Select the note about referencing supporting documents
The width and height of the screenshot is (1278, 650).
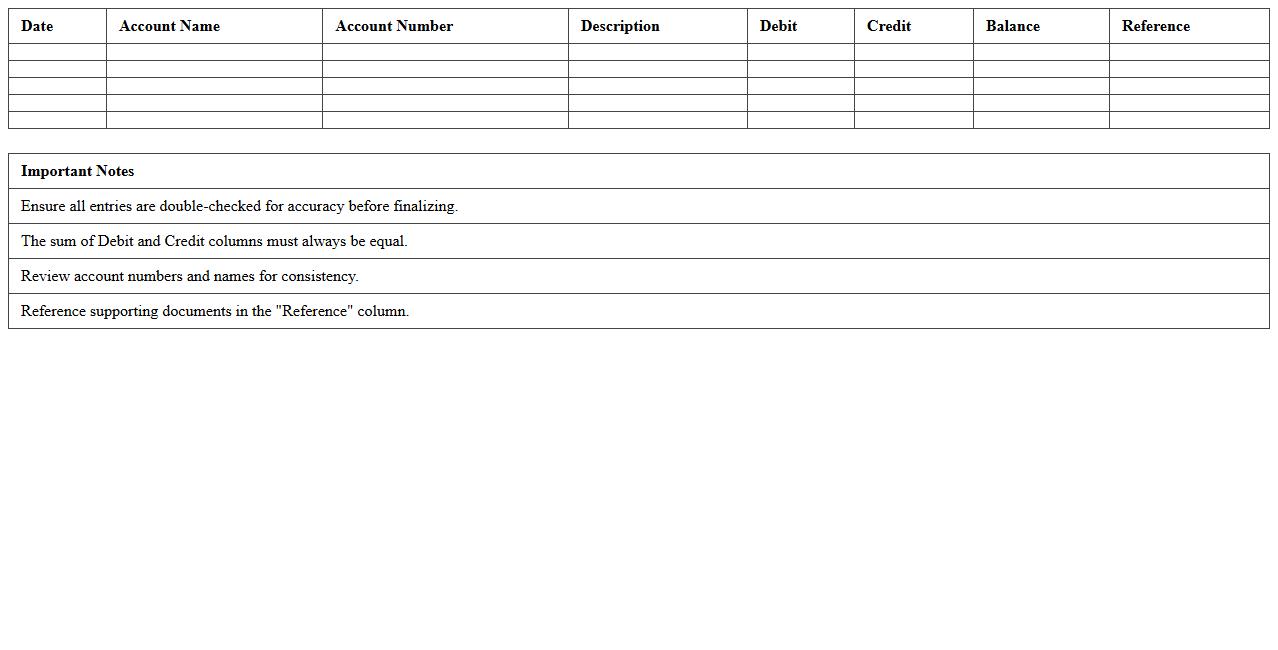(215, 311)
